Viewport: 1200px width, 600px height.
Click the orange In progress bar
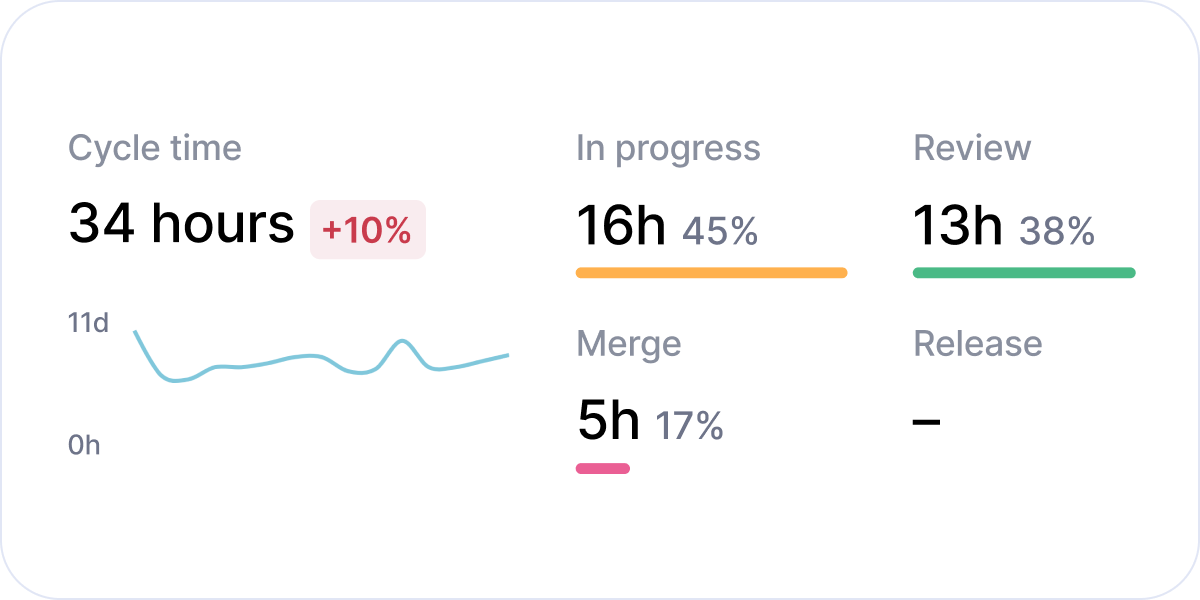pyautogui.click(x=711, y=272)
